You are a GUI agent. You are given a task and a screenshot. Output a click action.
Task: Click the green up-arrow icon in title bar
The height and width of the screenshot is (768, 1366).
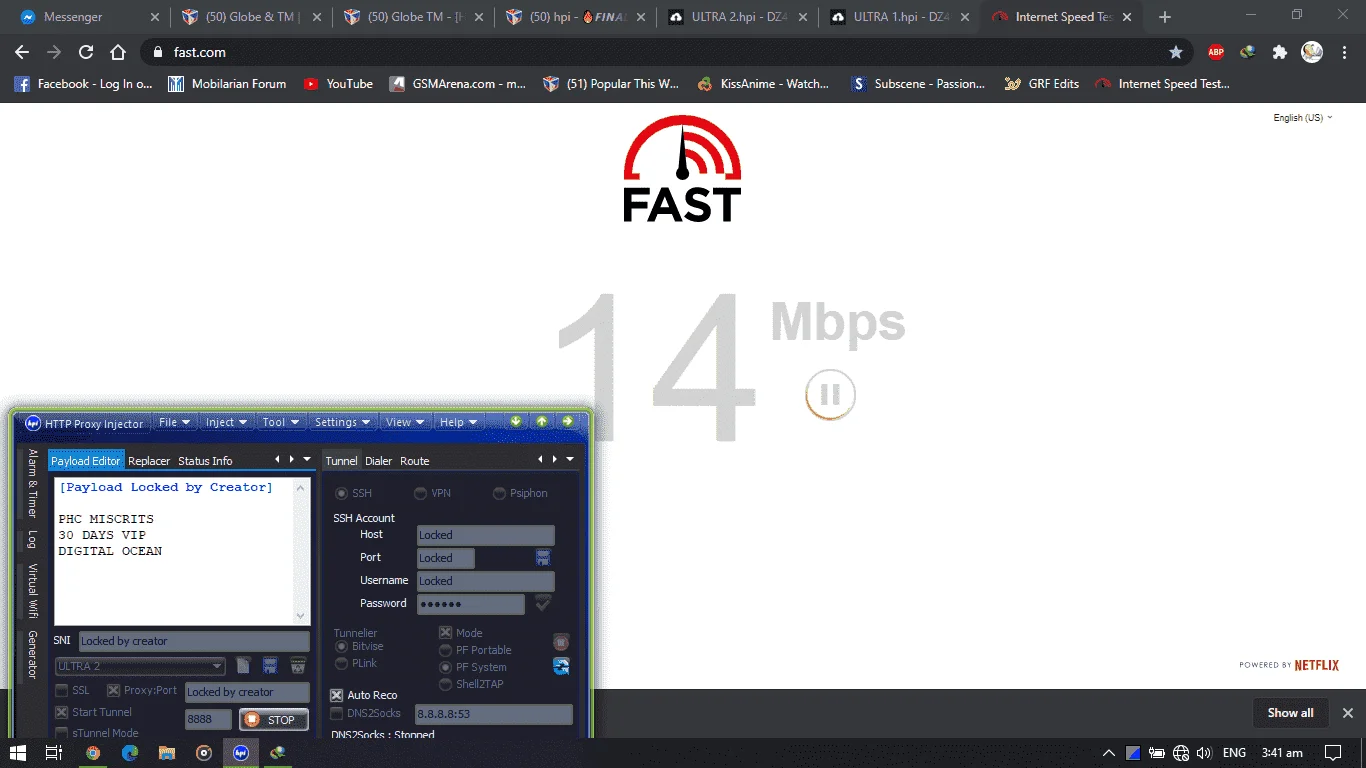pos(541,421)
